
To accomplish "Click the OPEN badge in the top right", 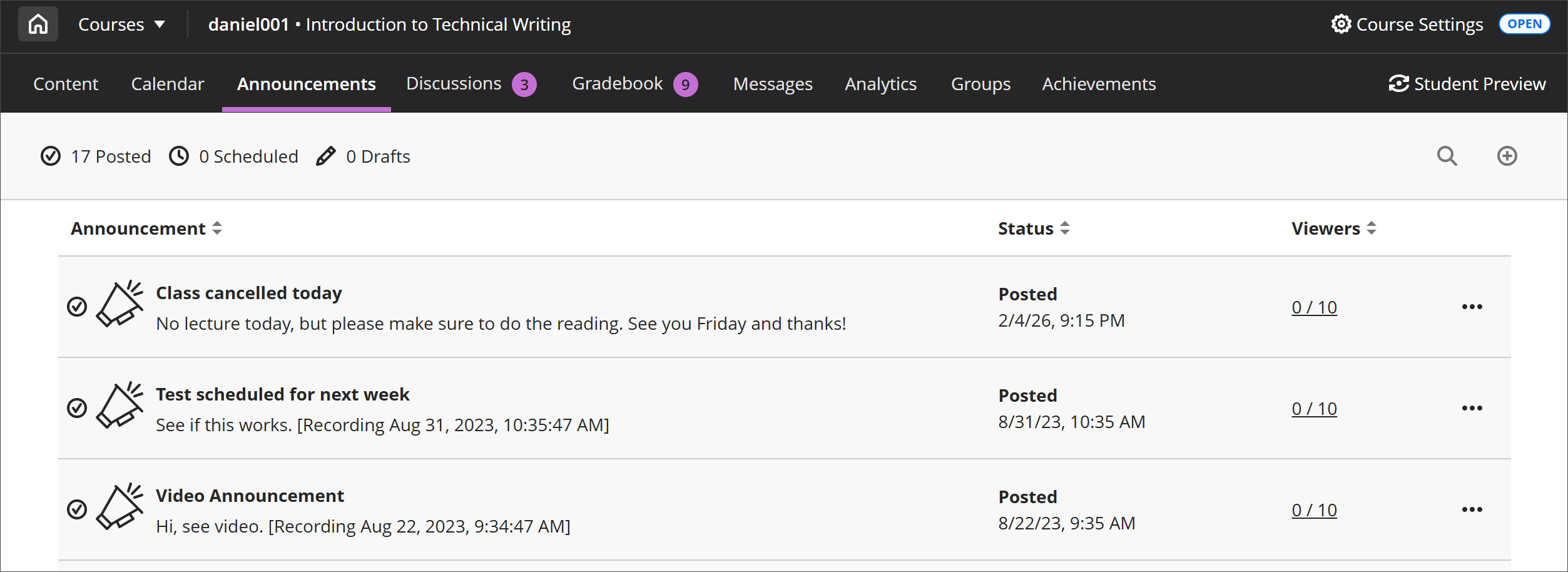I will tap(1525, 24).
